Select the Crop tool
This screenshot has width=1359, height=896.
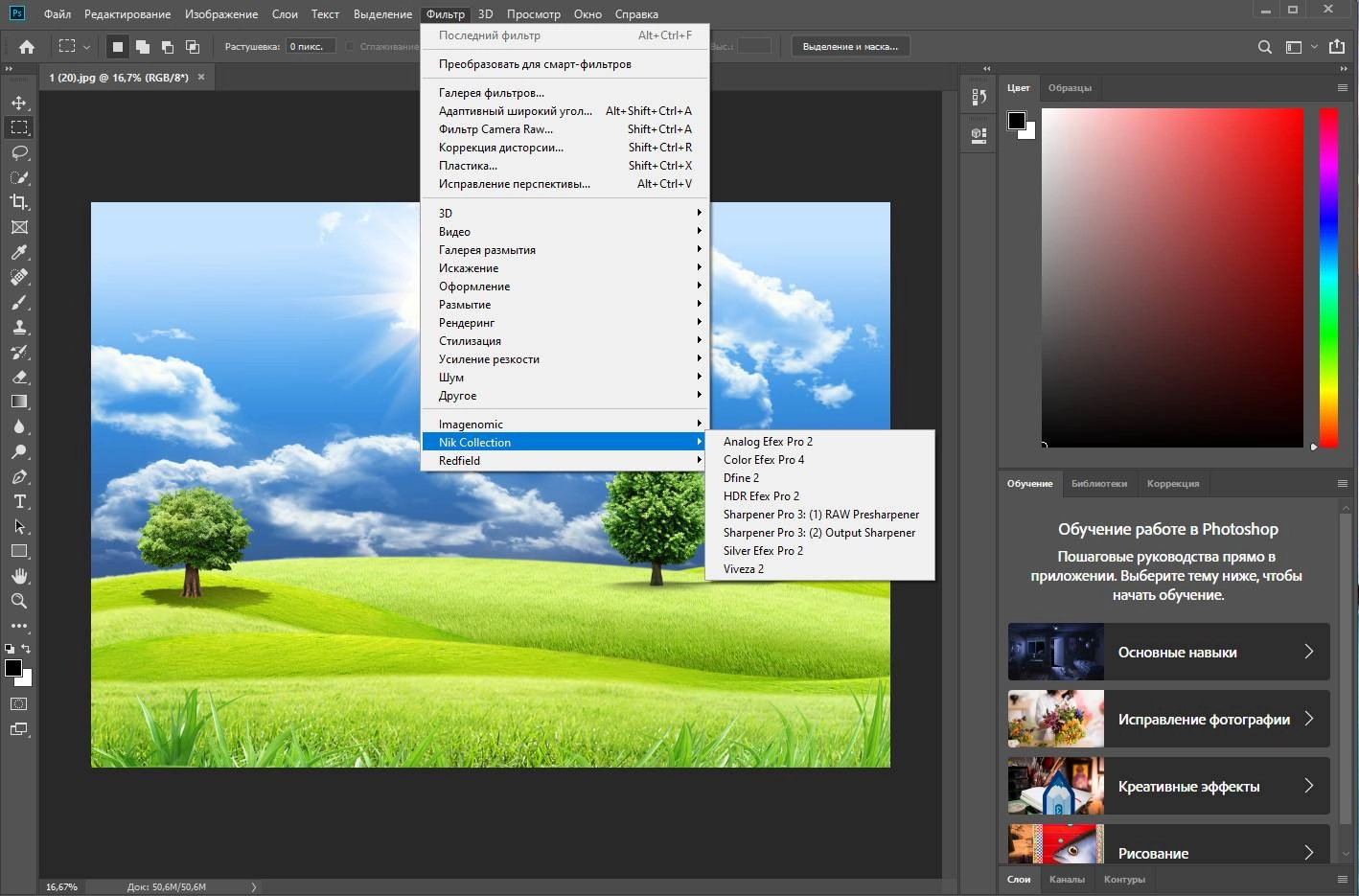19,202
